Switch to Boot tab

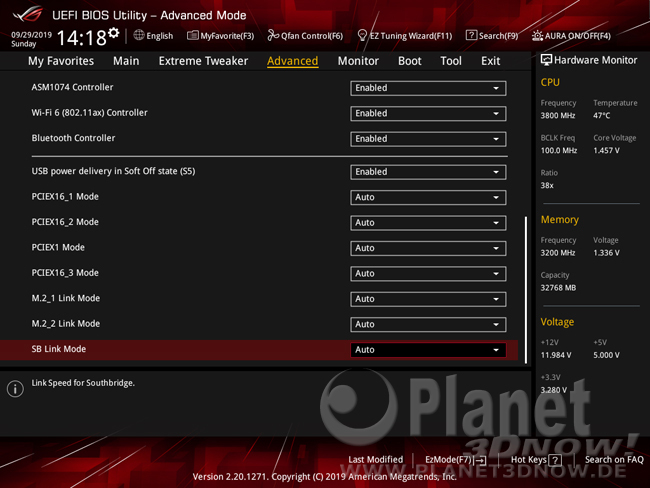410,61
